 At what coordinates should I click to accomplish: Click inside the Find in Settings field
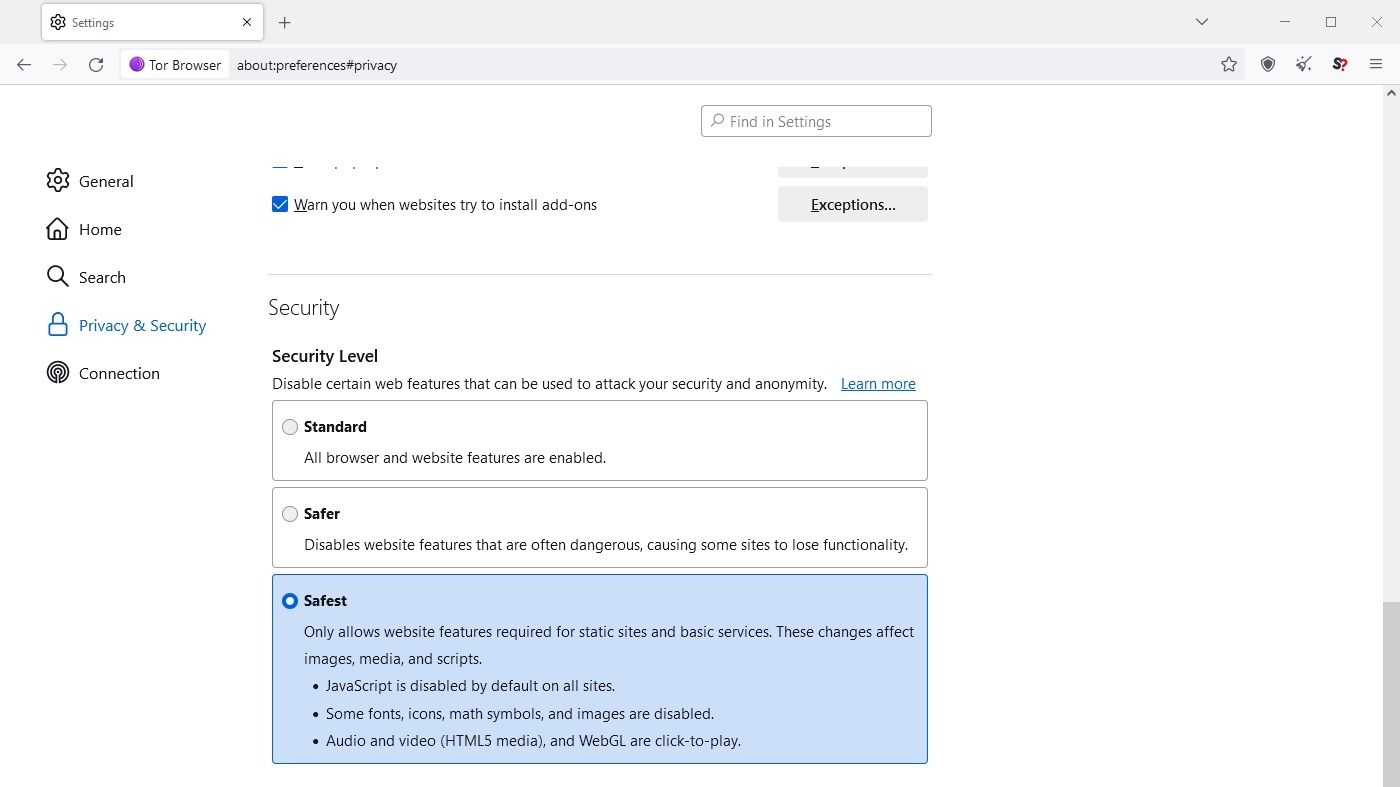click(x=816, y=120)
